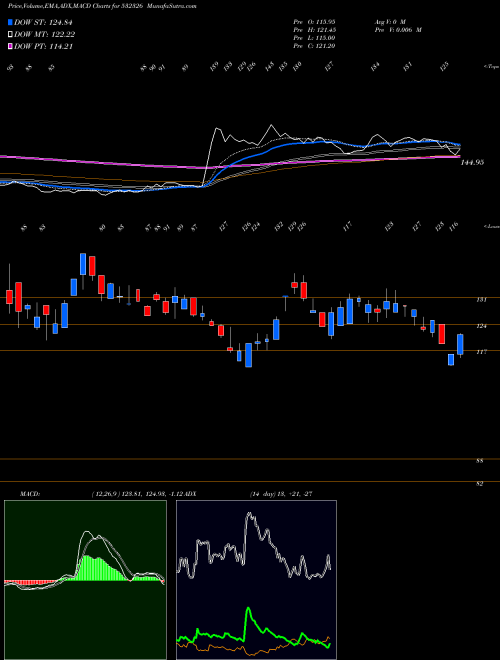The image size is (500, 660).
Task: Click the tallest blue candle near the left peak
Action: 83,264
